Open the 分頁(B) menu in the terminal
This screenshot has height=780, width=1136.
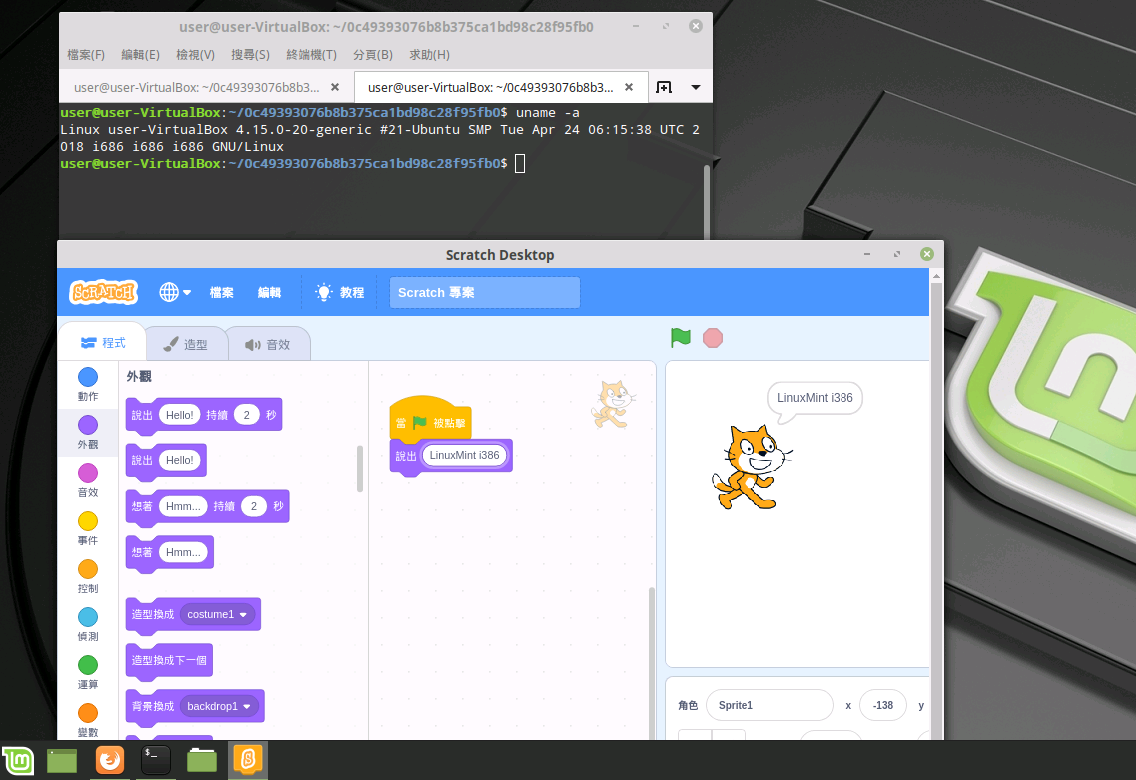click(x=372, y=55)
